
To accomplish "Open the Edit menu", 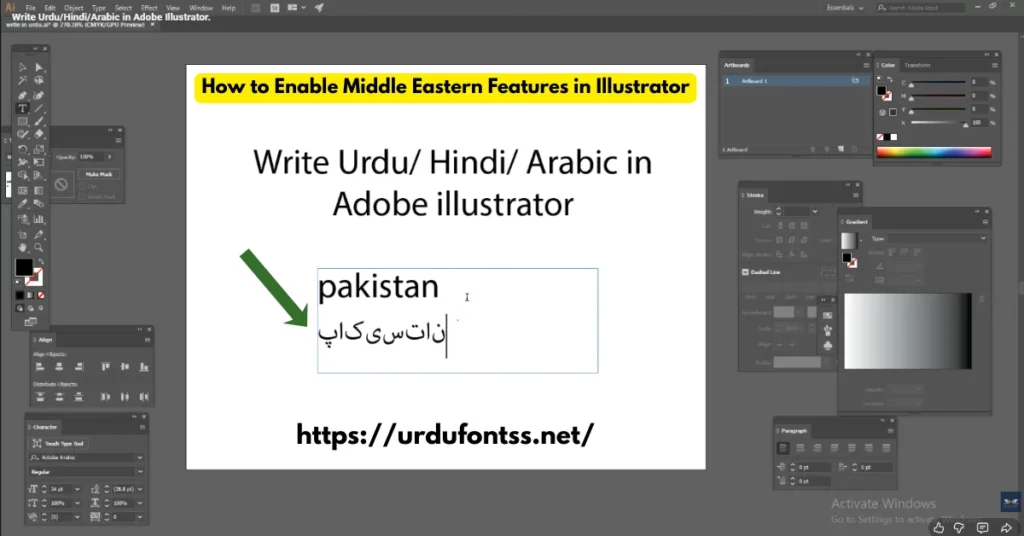I will [x=50, y=8].
